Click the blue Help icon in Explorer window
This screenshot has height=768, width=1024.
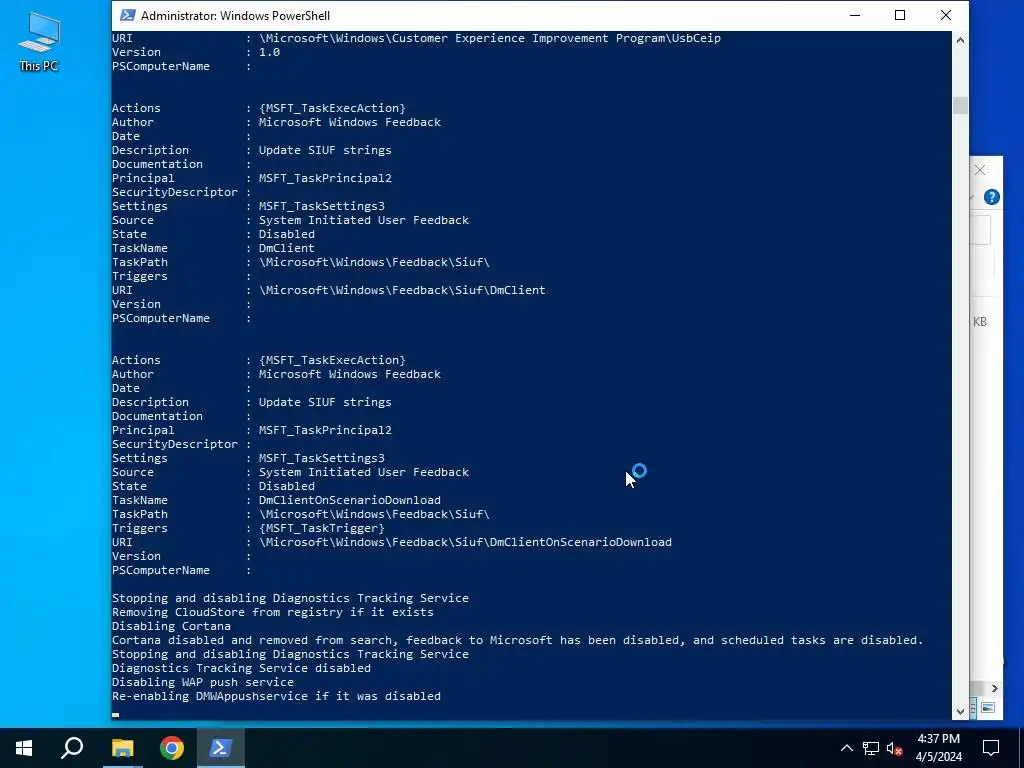pos(991,197)
